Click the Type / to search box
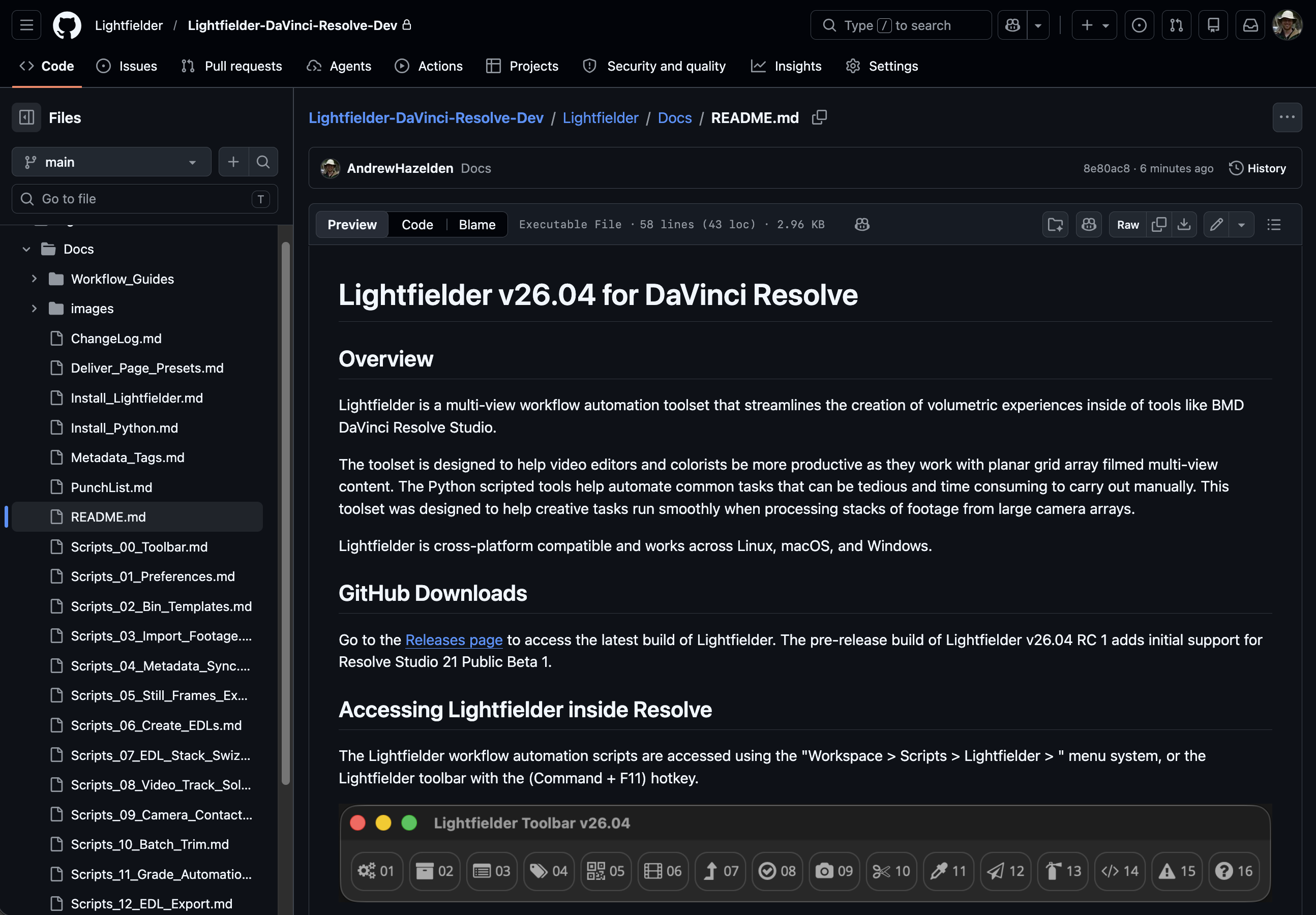 click(x=901, y=25)
